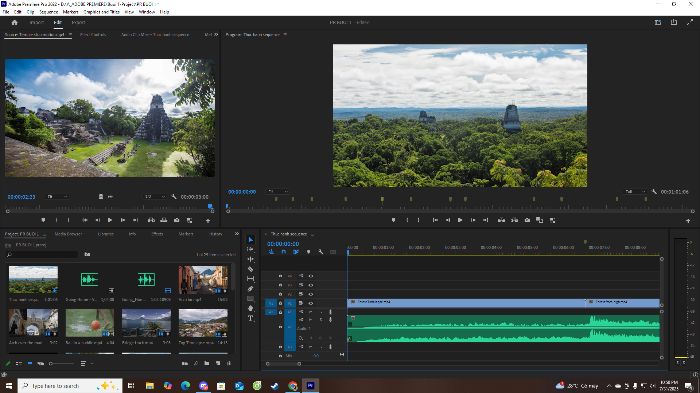Toggle eye visibility for V3 track
This screenshot has width=700, height=393.
(311, 285)
